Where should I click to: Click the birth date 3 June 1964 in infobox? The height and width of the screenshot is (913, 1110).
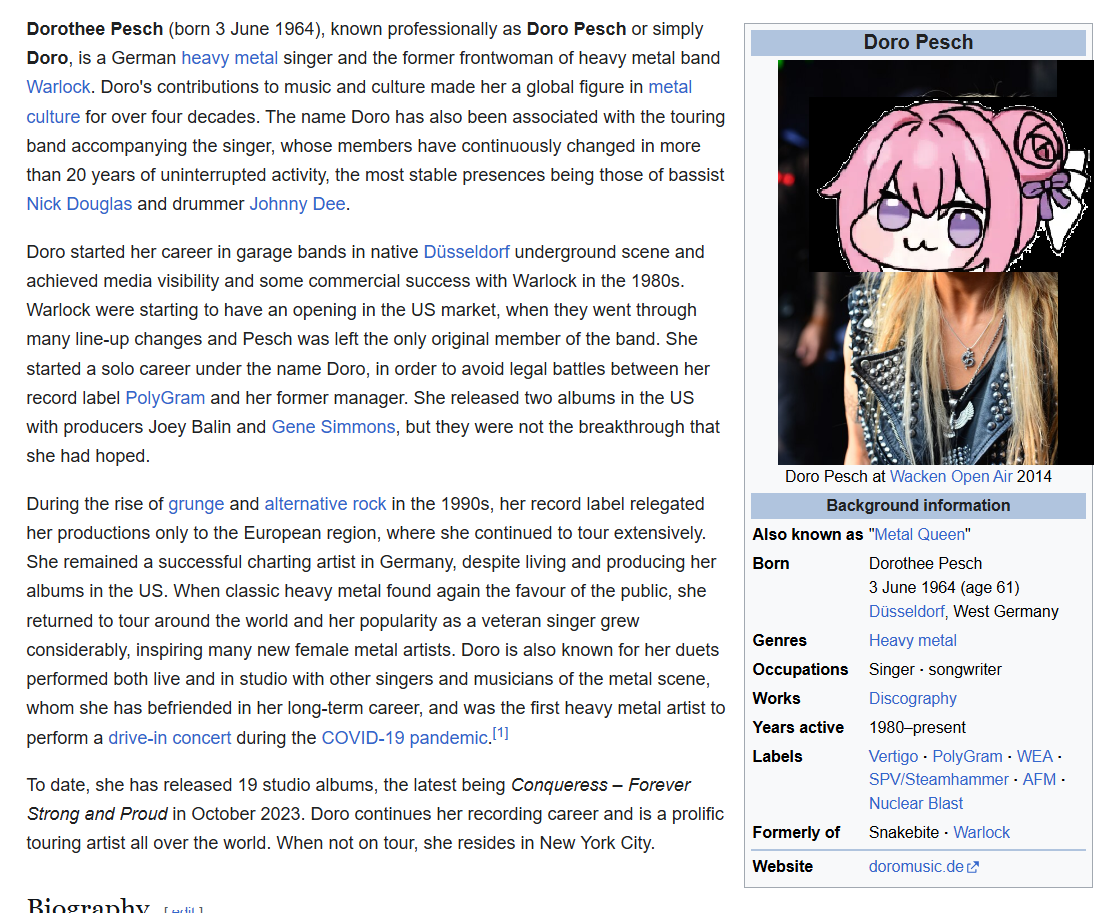(x=912, y=587)
